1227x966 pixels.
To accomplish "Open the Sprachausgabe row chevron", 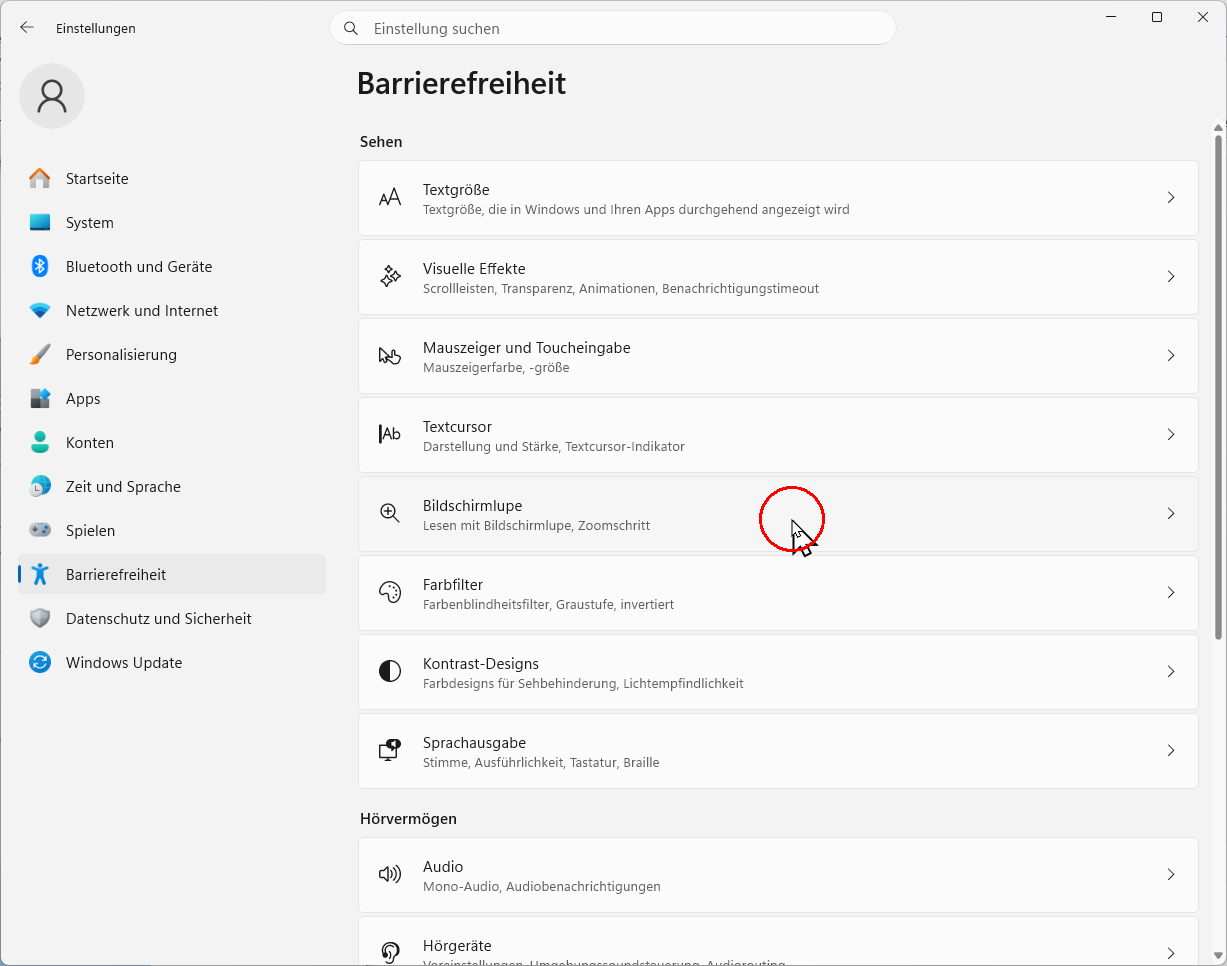I will (x=1171, y=751).
